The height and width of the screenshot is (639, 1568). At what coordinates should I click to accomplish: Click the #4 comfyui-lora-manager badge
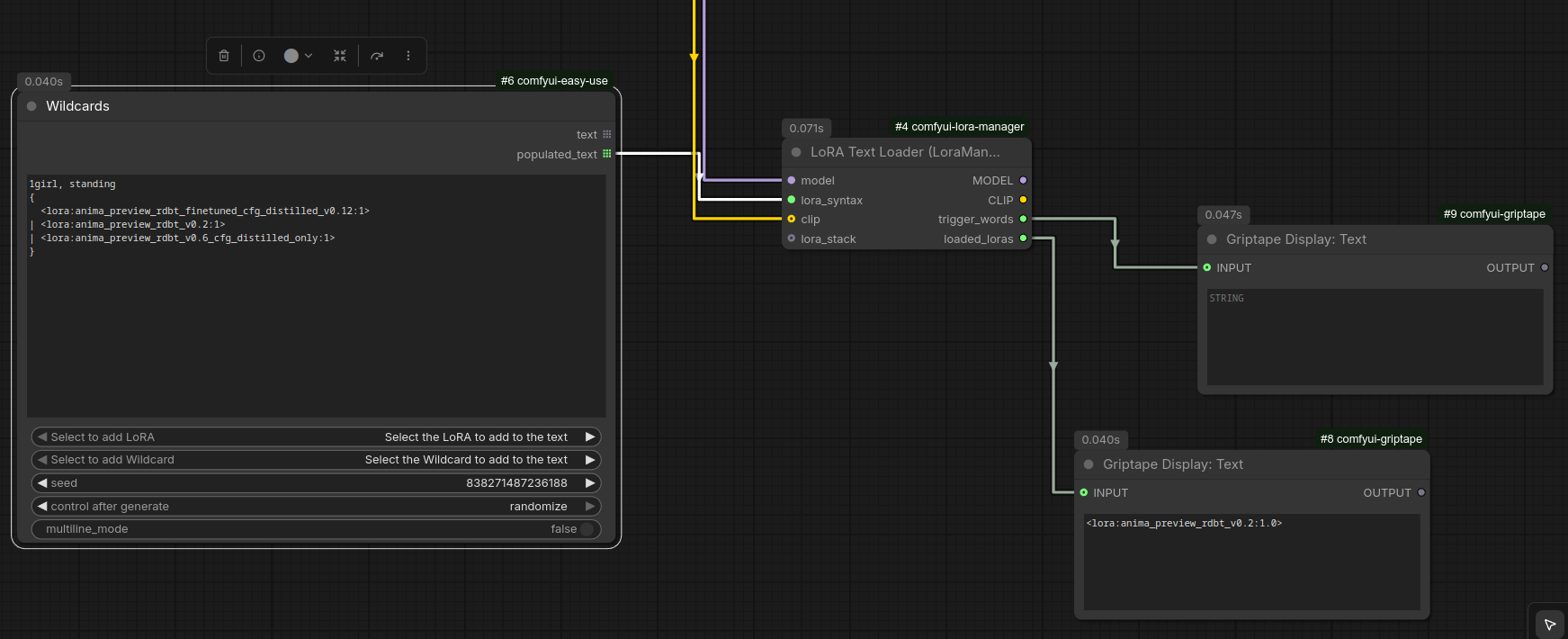click(x=959, y=127)
